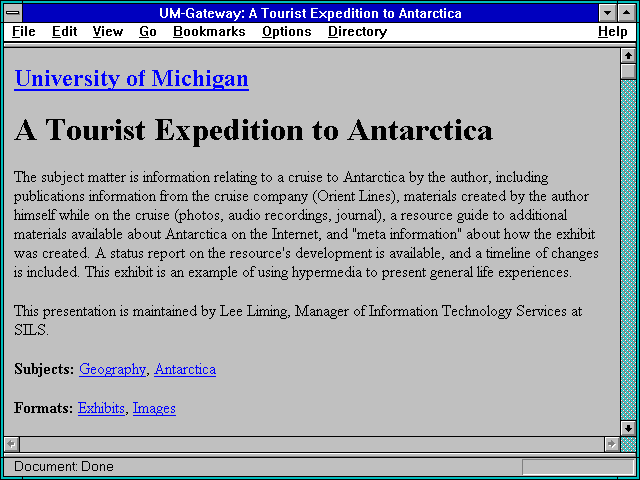
Task: Open the View menu
Action: tap(107, 32)
